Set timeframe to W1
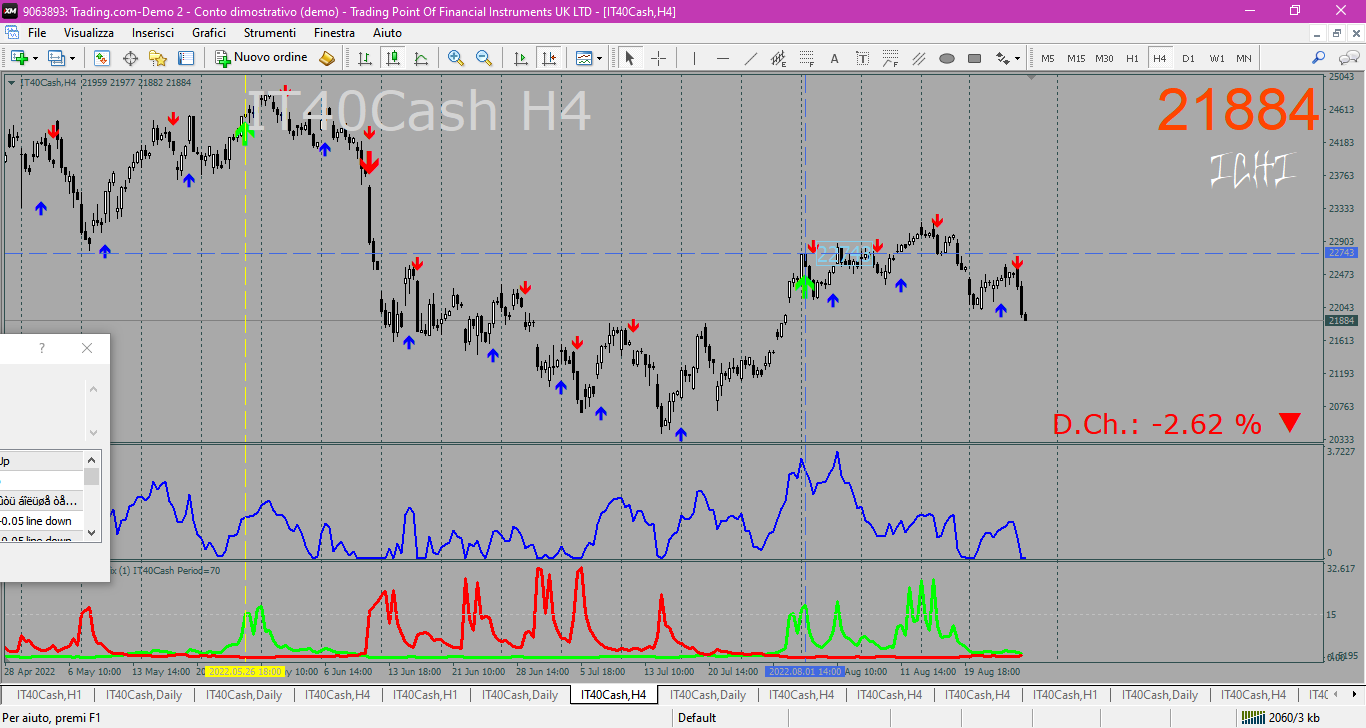Viewport: 1366px width, 728px height. coord(1216,58)
